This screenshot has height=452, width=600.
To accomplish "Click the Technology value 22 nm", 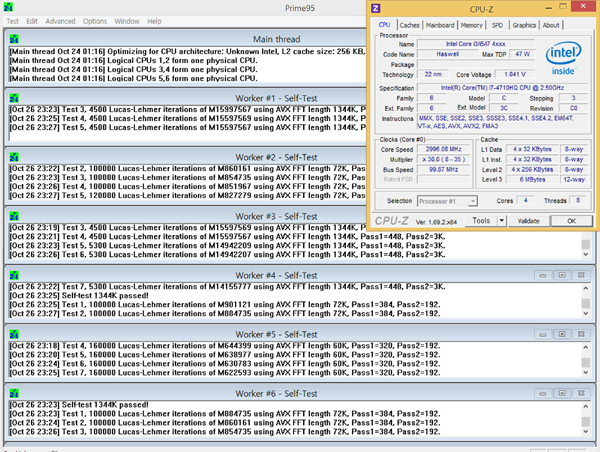I will tap(433, 74).
